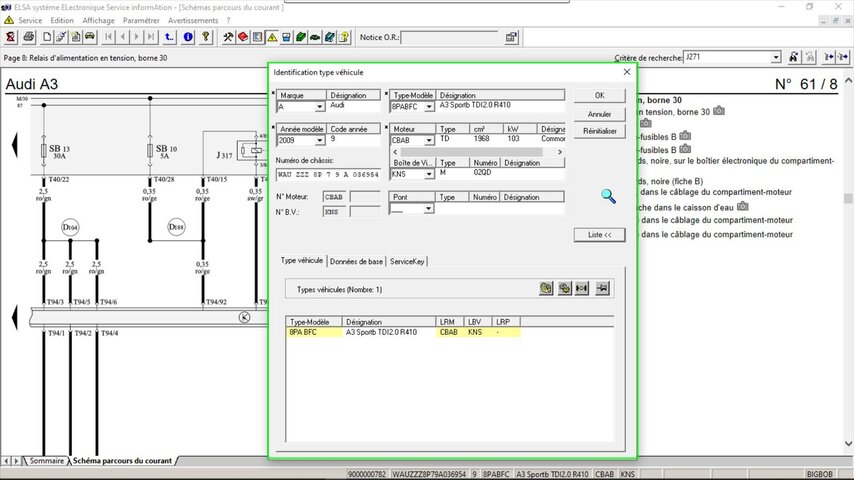Click left arrow of Moteur table scrollbar
Screen dimensions: 854x480
tap(395, 152)
